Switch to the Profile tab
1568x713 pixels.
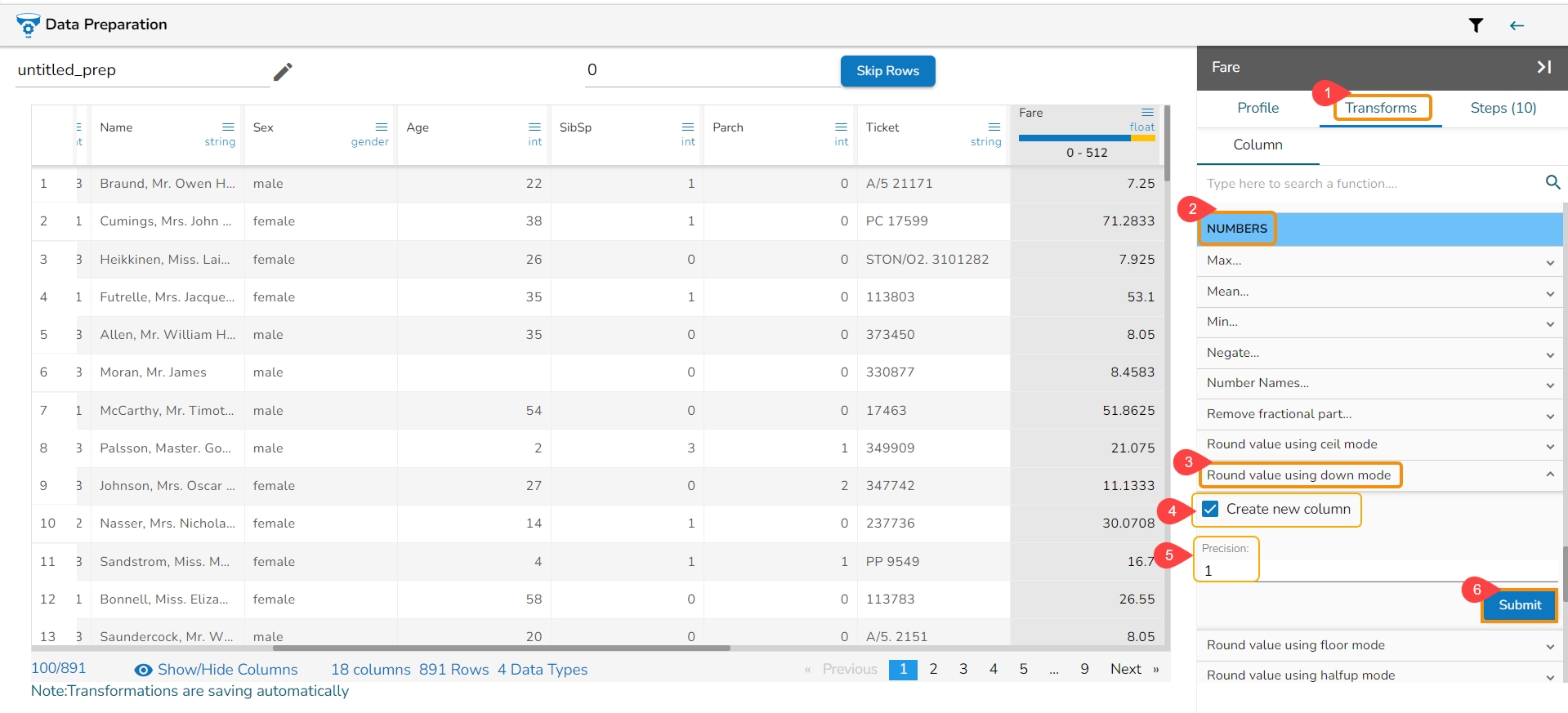point(1258,108)
